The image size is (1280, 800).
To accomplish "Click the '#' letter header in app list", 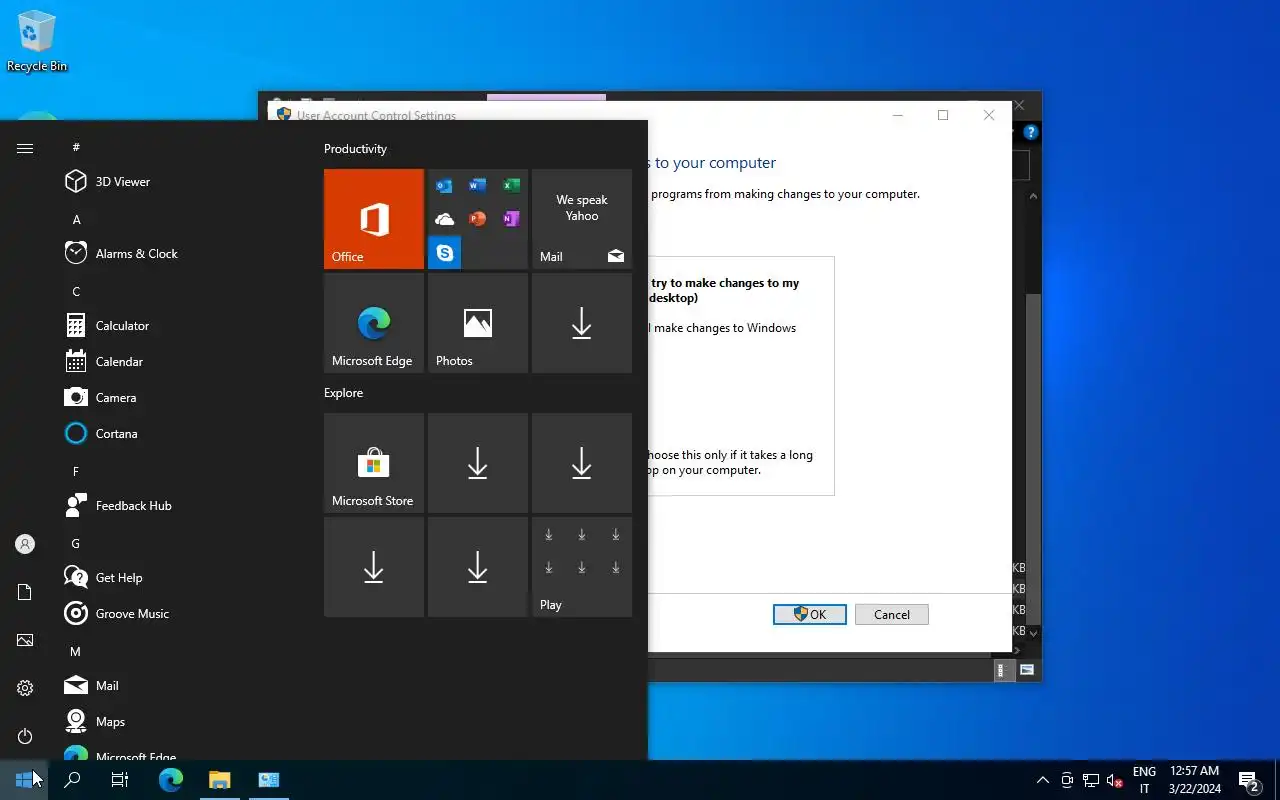I will point(76,147).
